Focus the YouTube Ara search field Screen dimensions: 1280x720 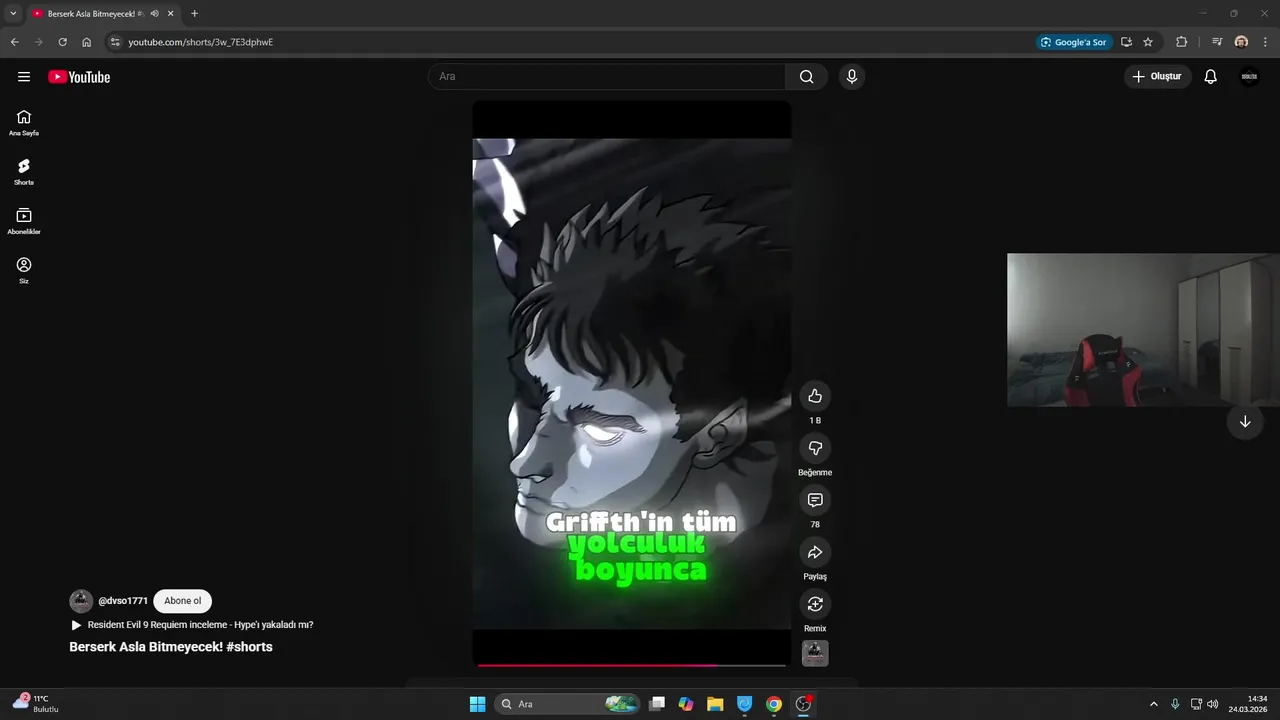point(607,77)
